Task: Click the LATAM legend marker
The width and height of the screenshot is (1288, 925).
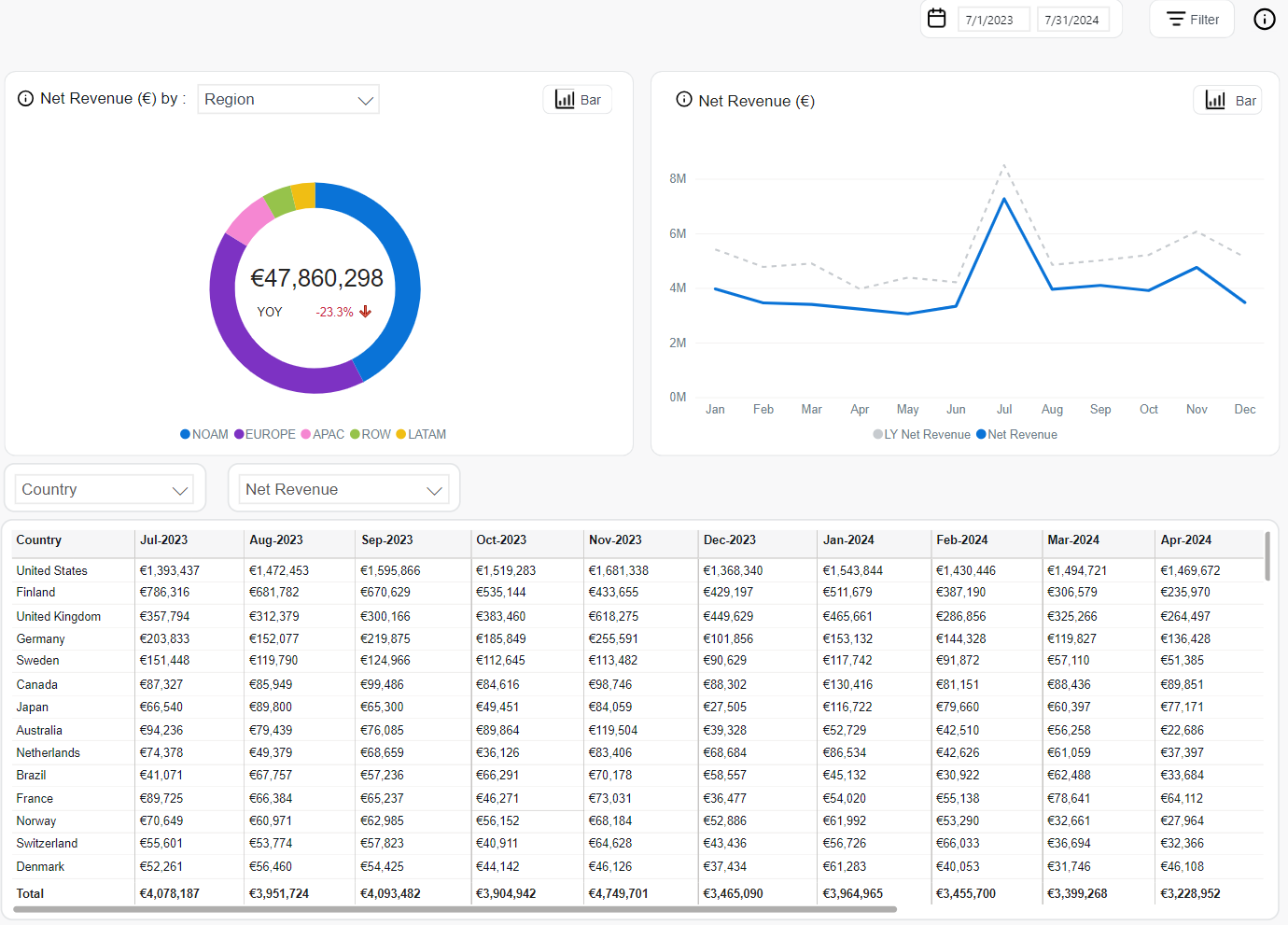Action: 401,434
